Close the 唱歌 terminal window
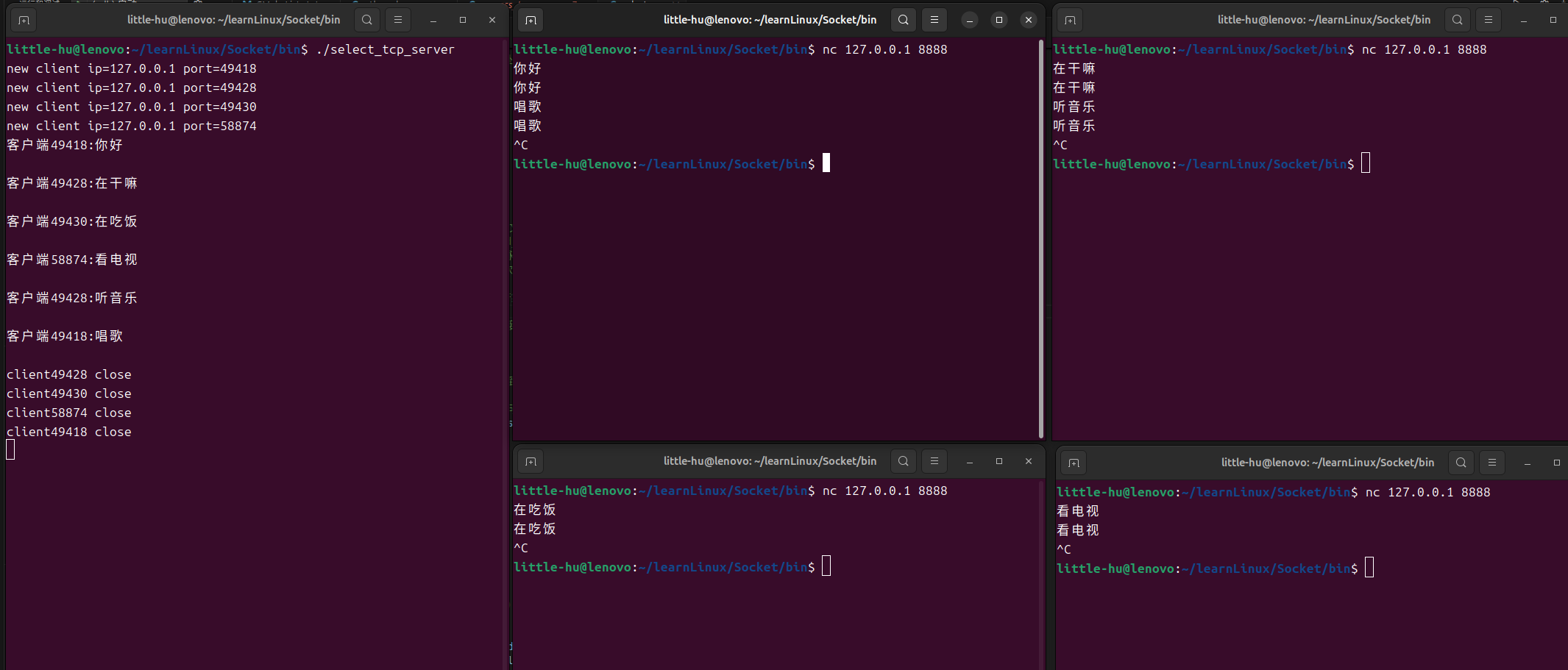The height and width of the screenshot is (670, 1568). click(1029, 20)
